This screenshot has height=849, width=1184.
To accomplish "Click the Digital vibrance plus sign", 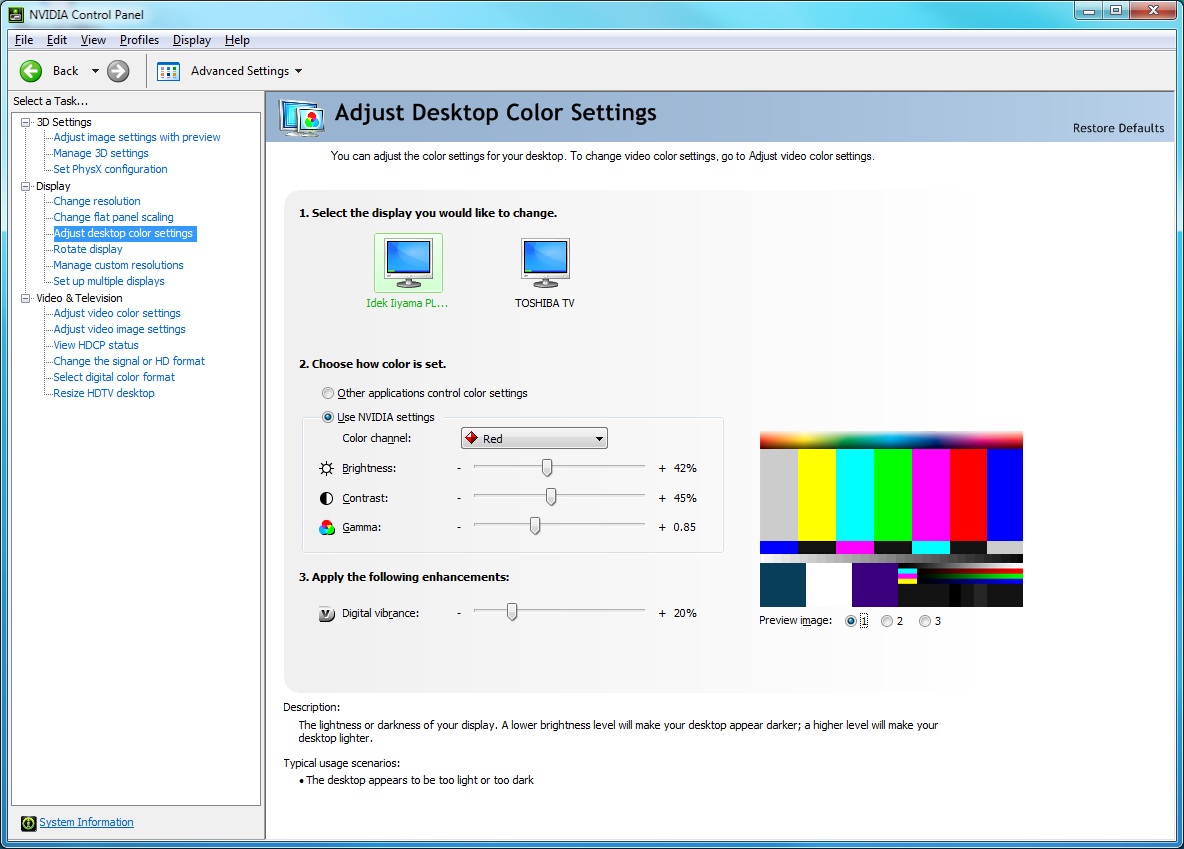I will point(662,613).
